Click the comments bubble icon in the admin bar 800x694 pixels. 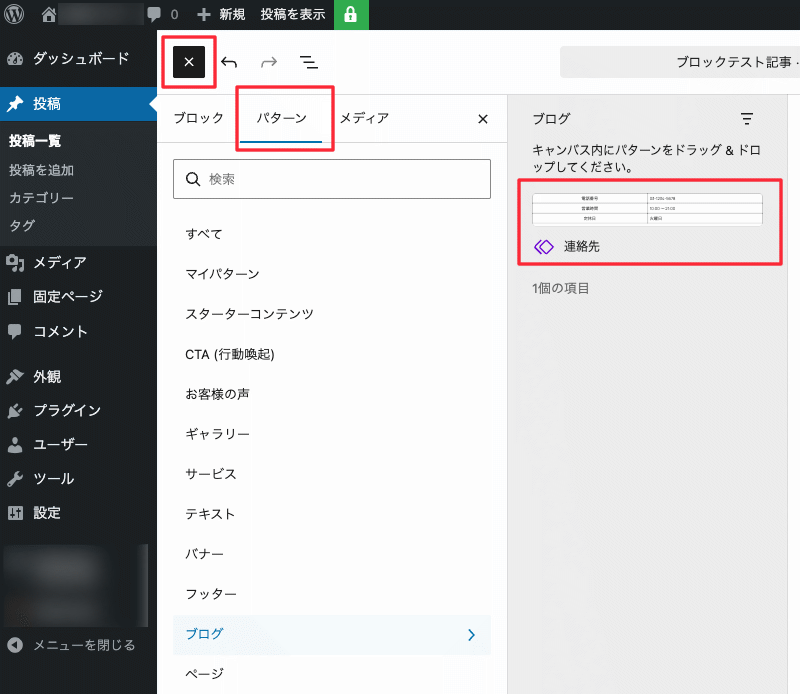tap(153, 14)
